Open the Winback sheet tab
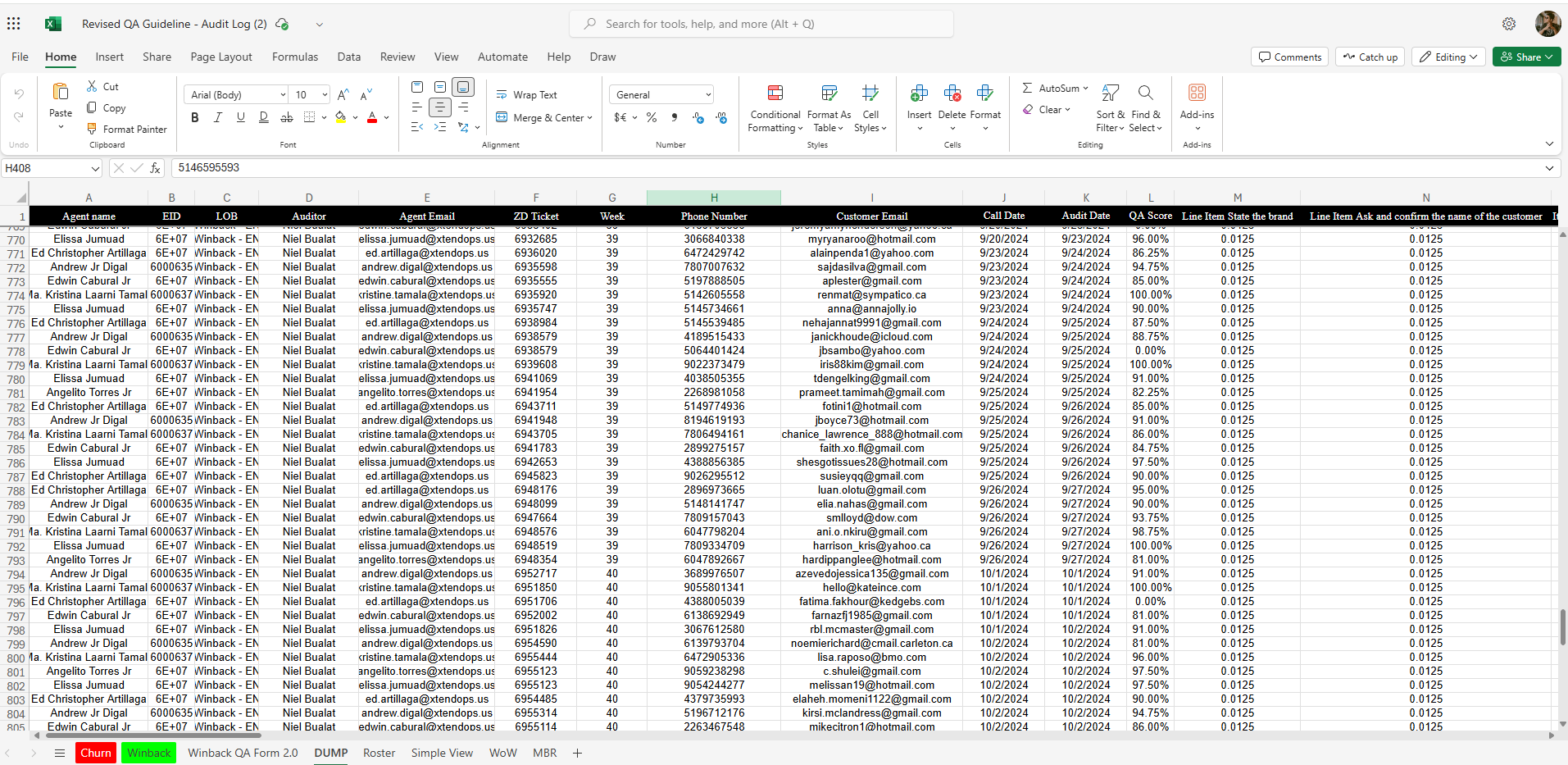This screenshot has width=1568, height=765. click(x=149, y=753)
